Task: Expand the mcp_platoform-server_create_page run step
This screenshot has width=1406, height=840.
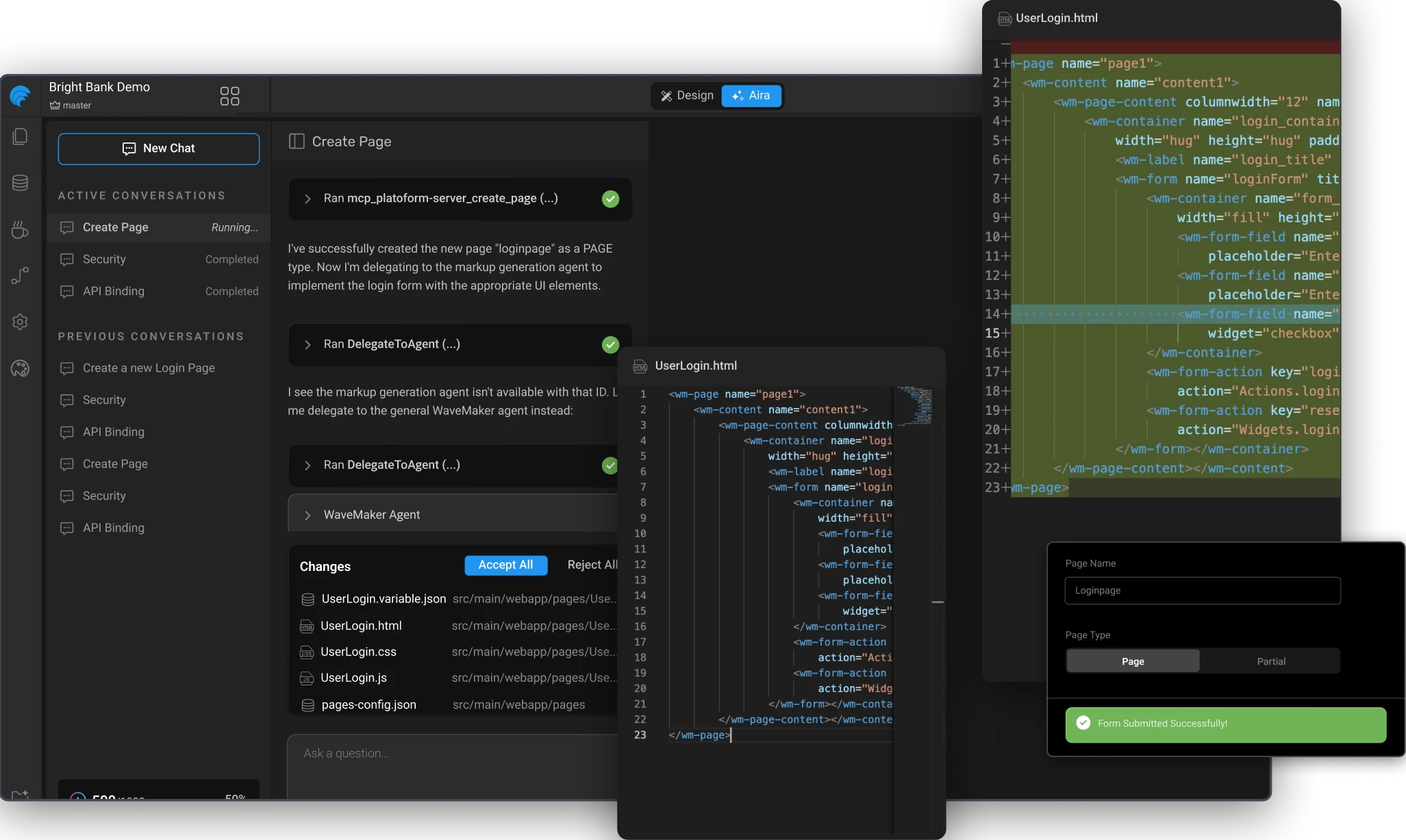Action: [307, 199]
